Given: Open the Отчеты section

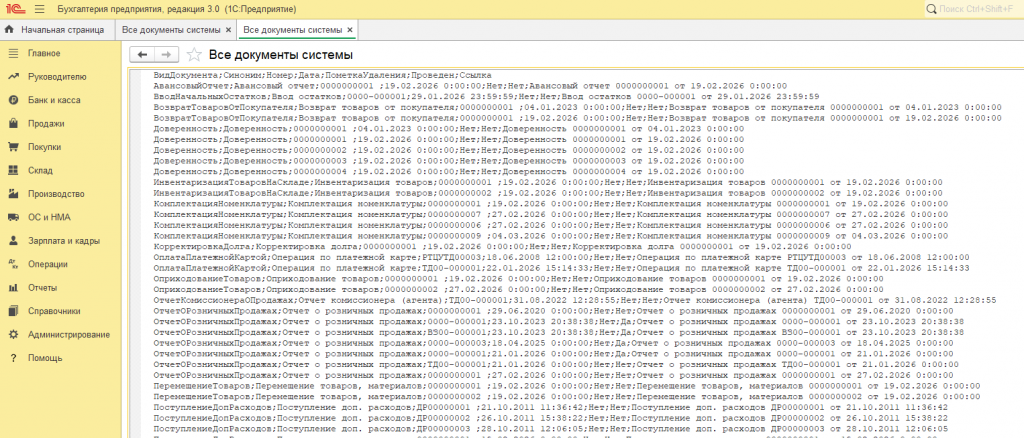Looking at the screenshot, I should [x=42, y=288].
